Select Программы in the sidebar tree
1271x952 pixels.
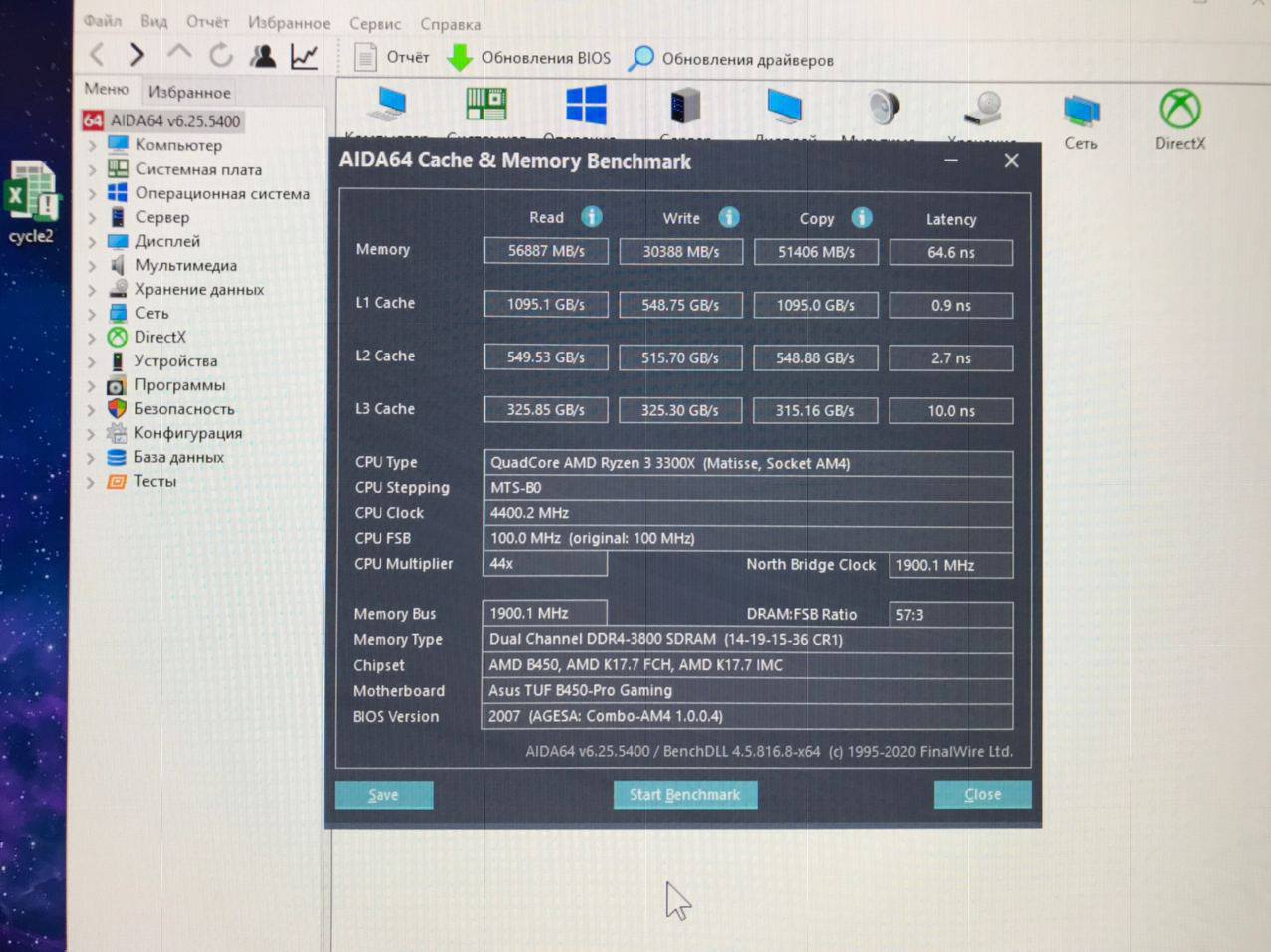tap(179, 385)
